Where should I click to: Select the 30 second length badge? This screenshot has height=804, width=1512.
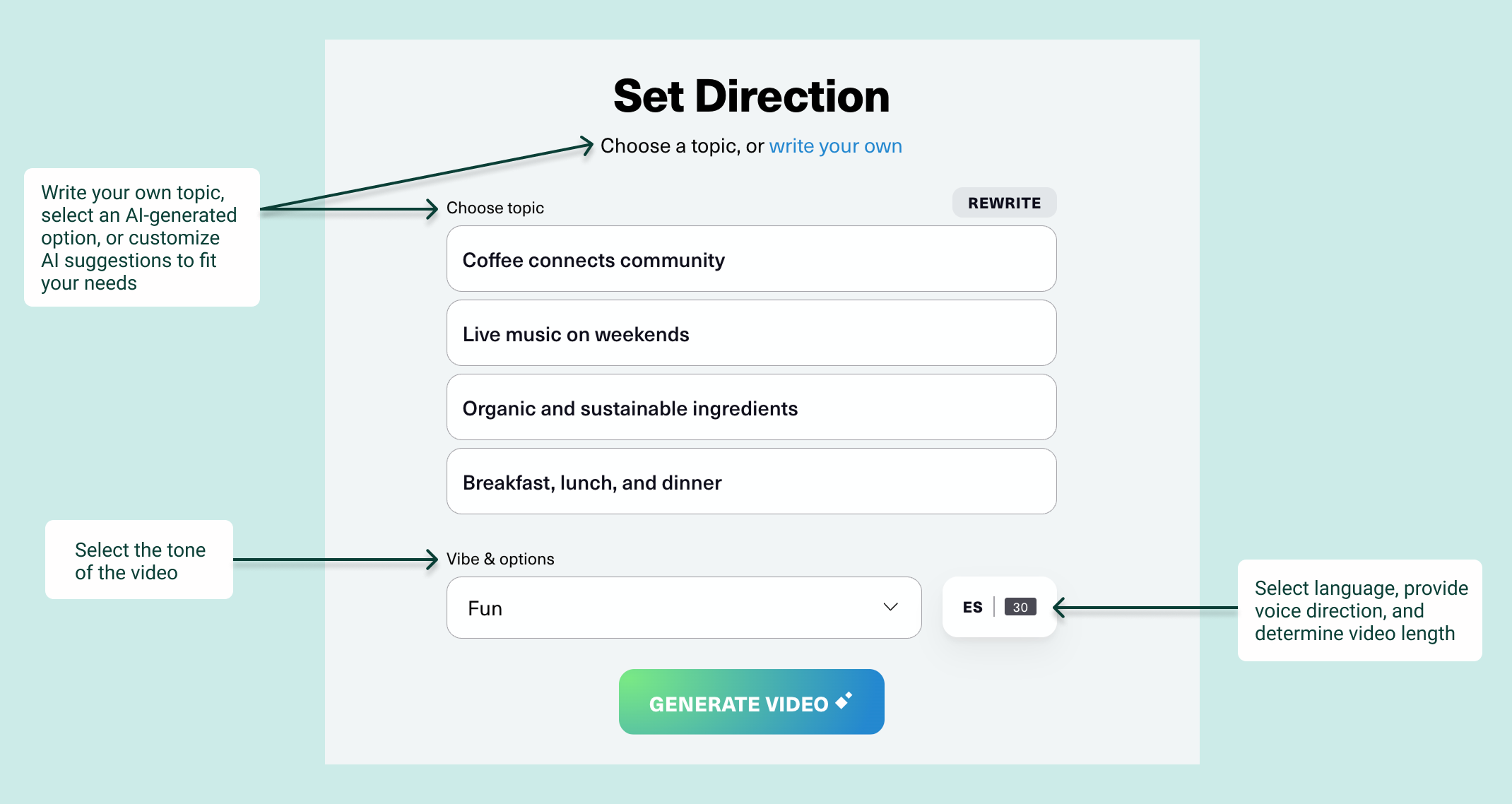pos(1020,608)
